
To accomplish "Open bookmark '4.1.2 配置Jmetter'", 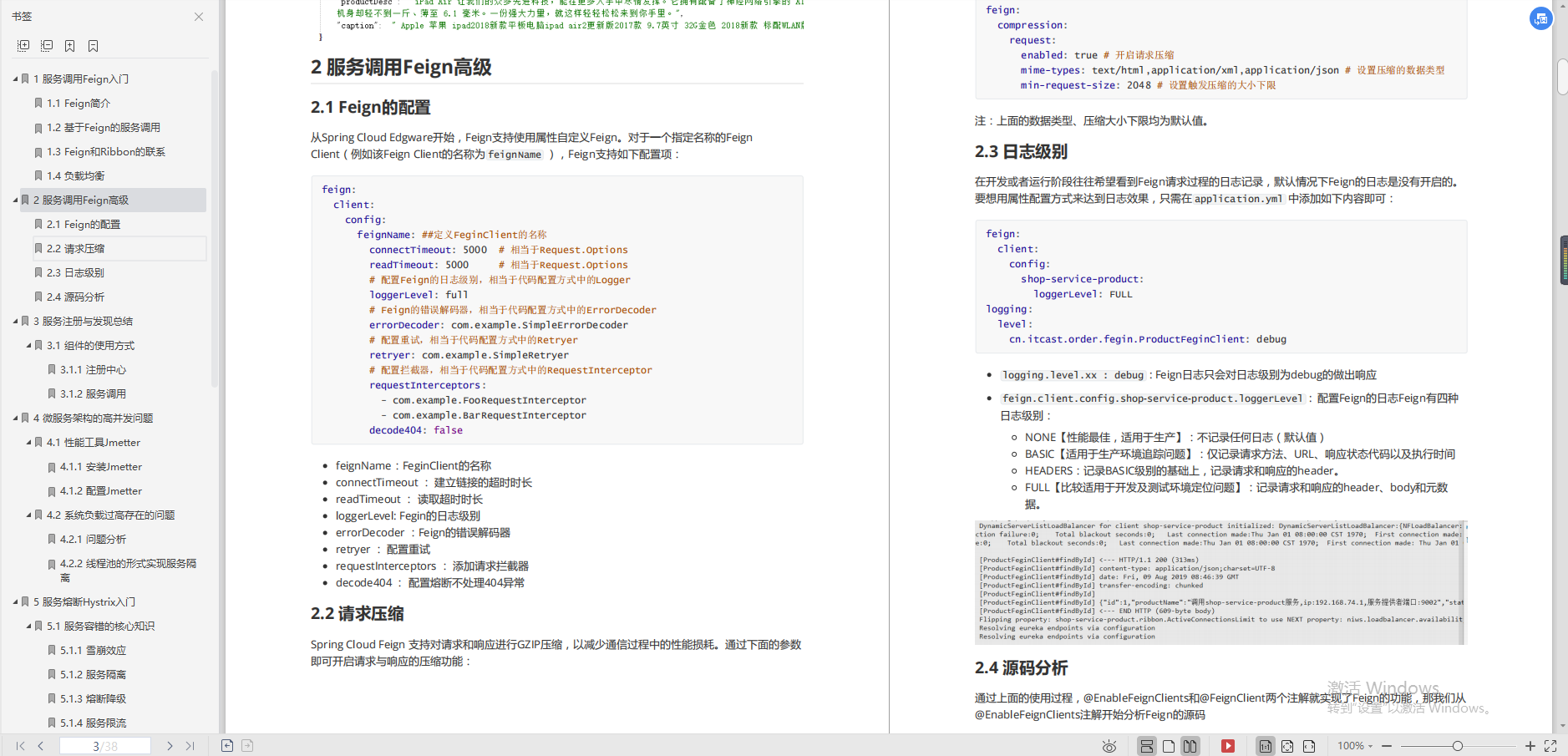I will click(101, 490).
